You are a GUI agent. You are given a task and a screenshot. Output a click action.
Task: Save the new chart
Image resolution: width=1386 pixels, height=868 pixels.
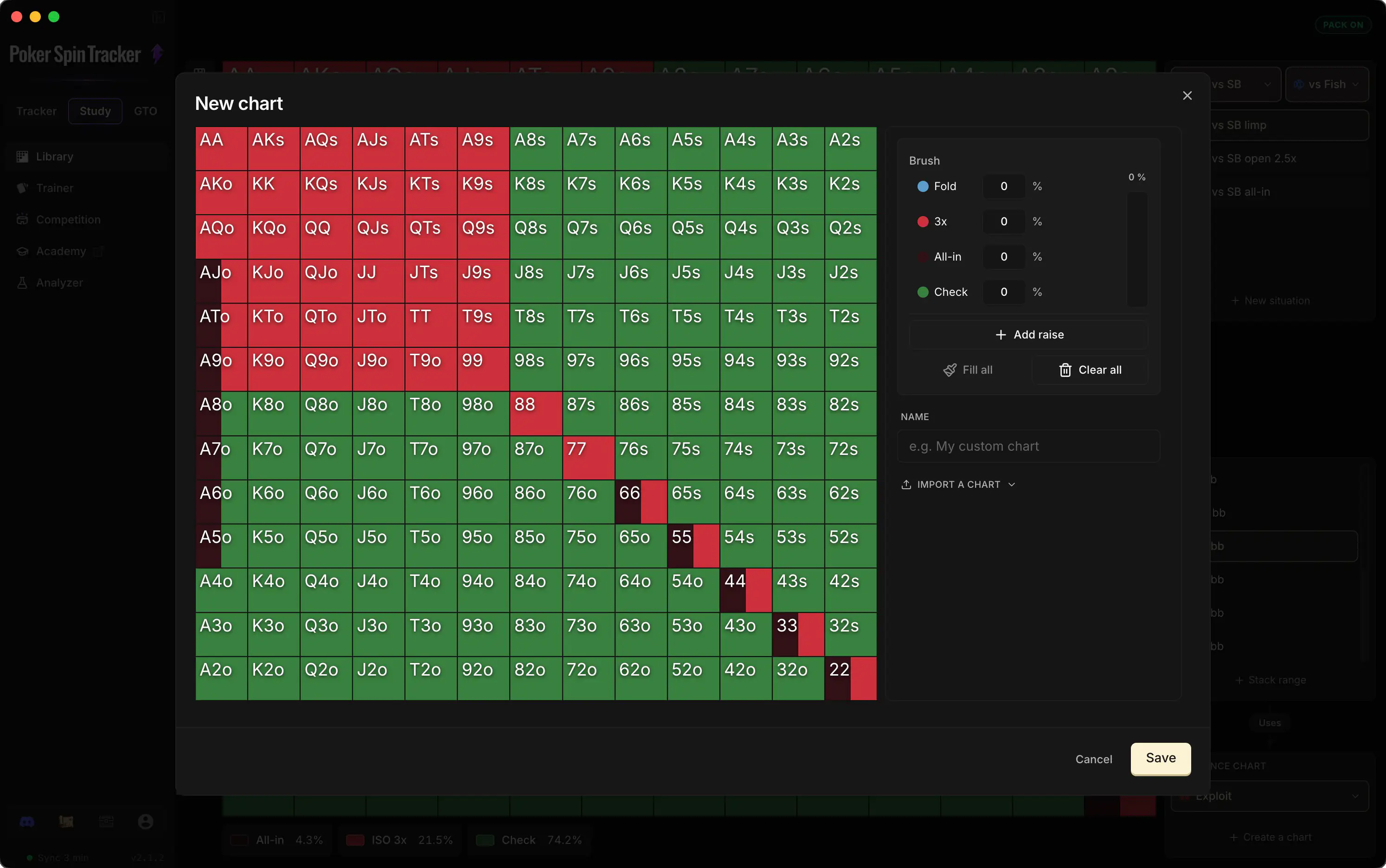pos(1161,759)
